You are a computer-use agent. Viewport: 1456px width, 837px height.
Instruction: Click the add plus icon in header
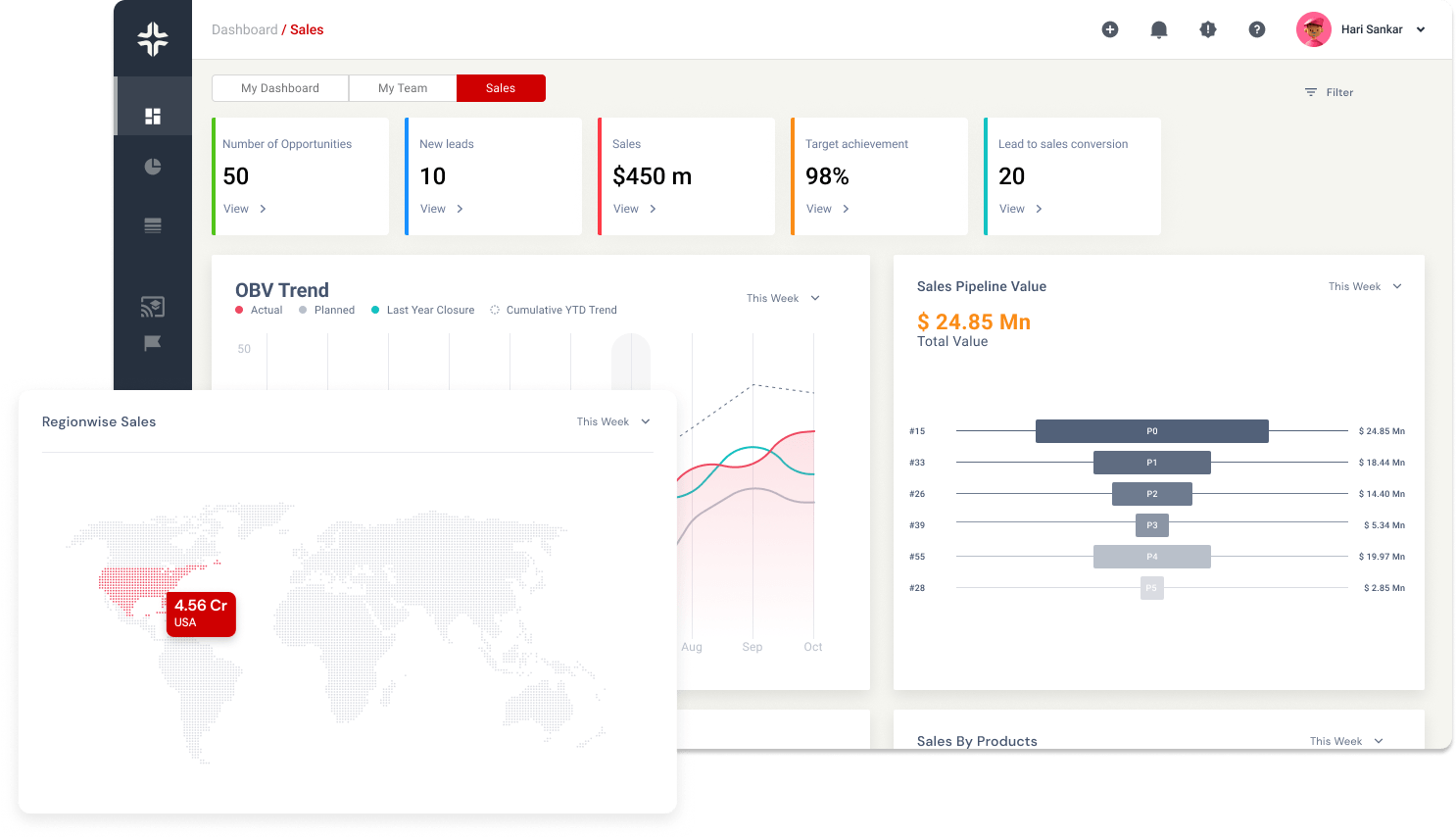point(1110,29)
